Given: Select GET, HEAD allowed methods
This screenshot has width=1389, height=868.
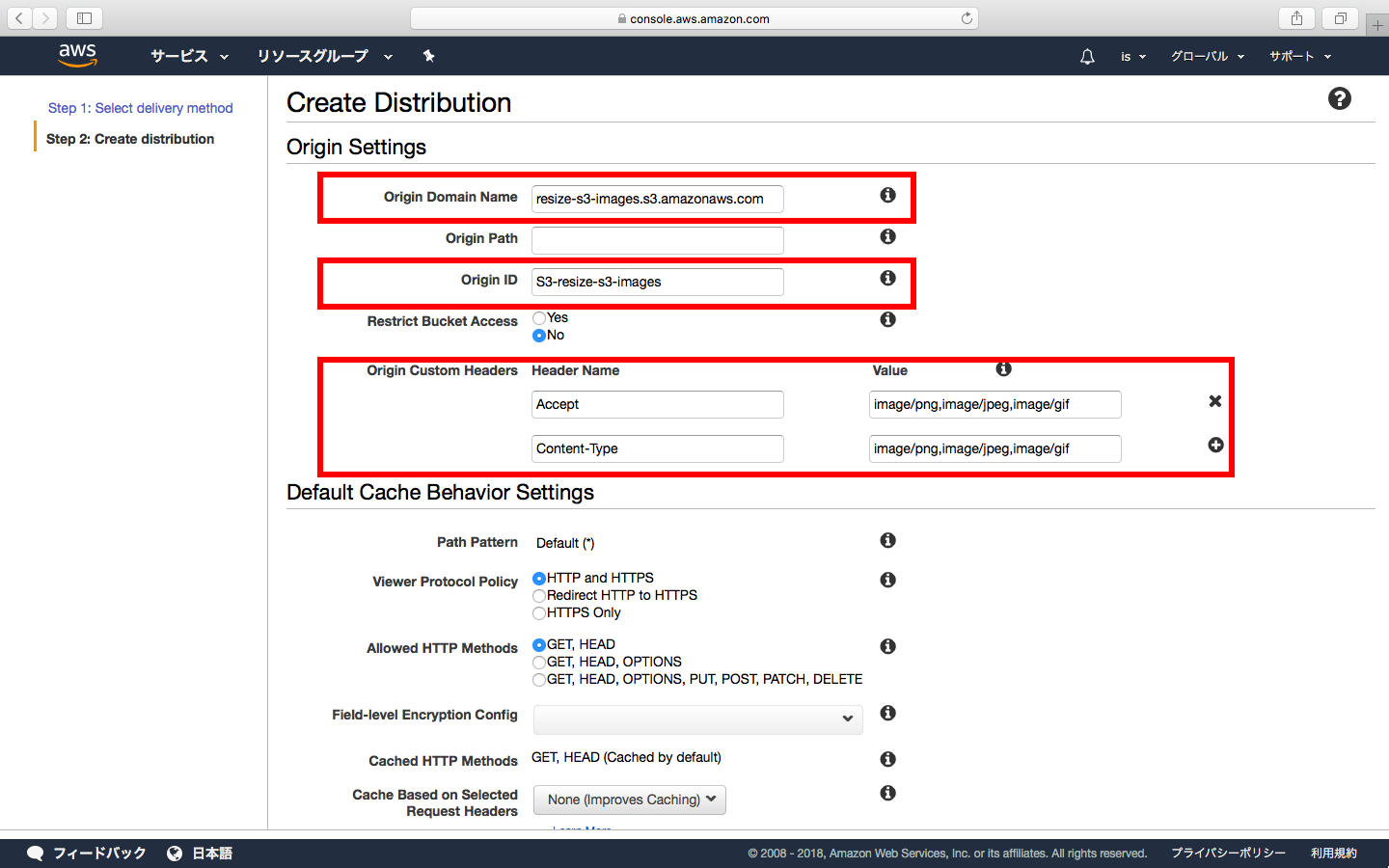Looking at the screenshot, I should point(539,644).
